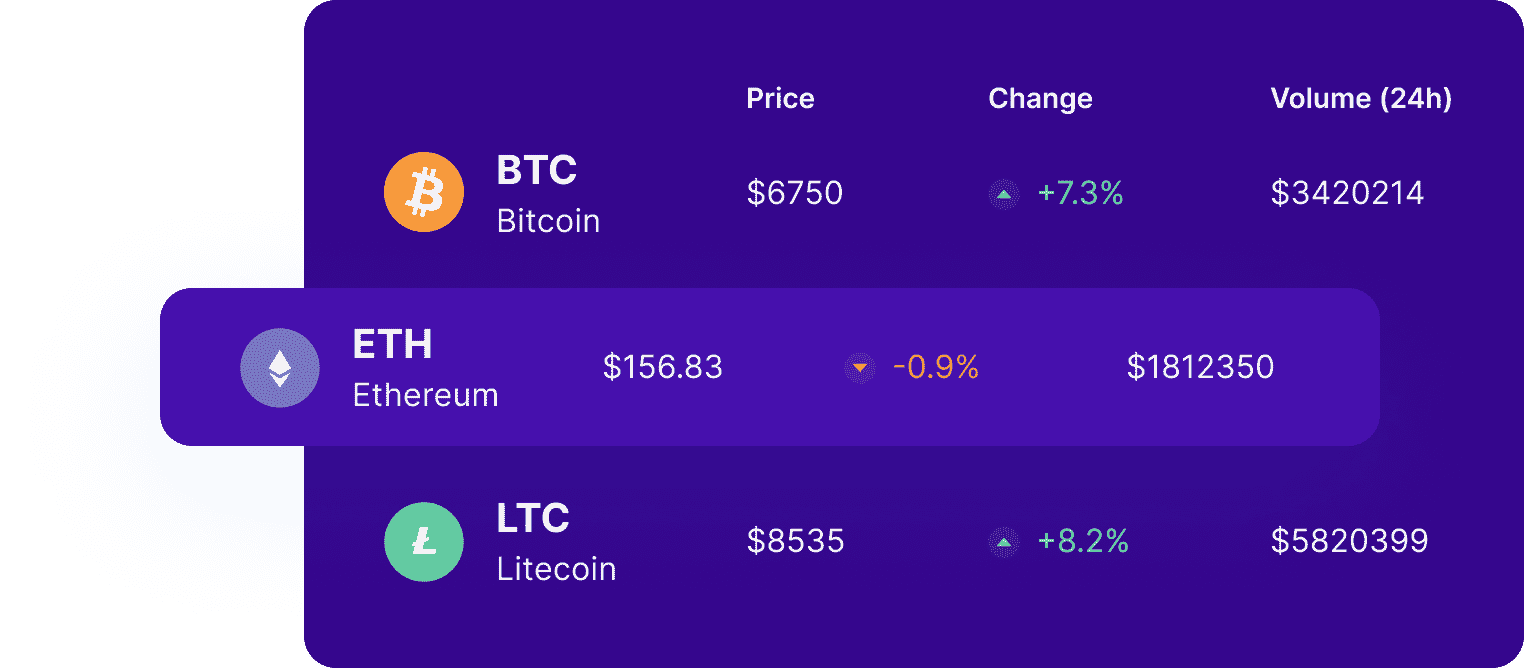Screen dimensions: 1540x668
Task: Click Litecoin's +8.2% change value
Action: 1083,542
